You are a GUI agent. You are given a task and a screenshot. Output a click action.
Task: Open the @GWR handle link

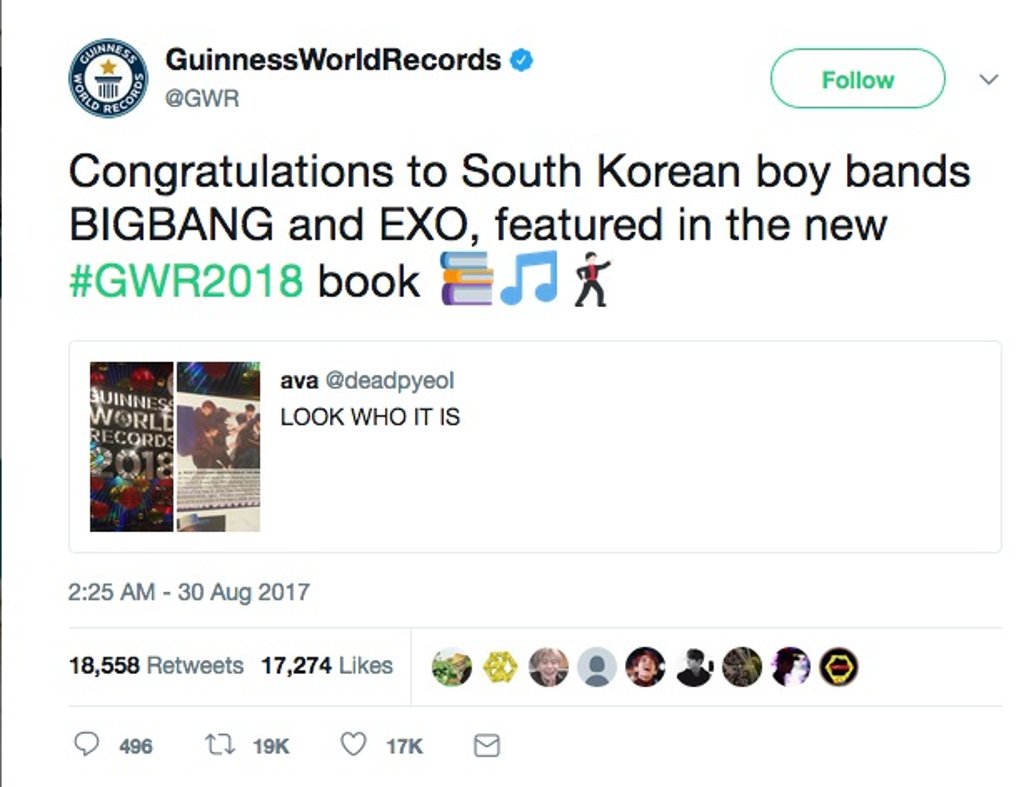click(202, 99)
